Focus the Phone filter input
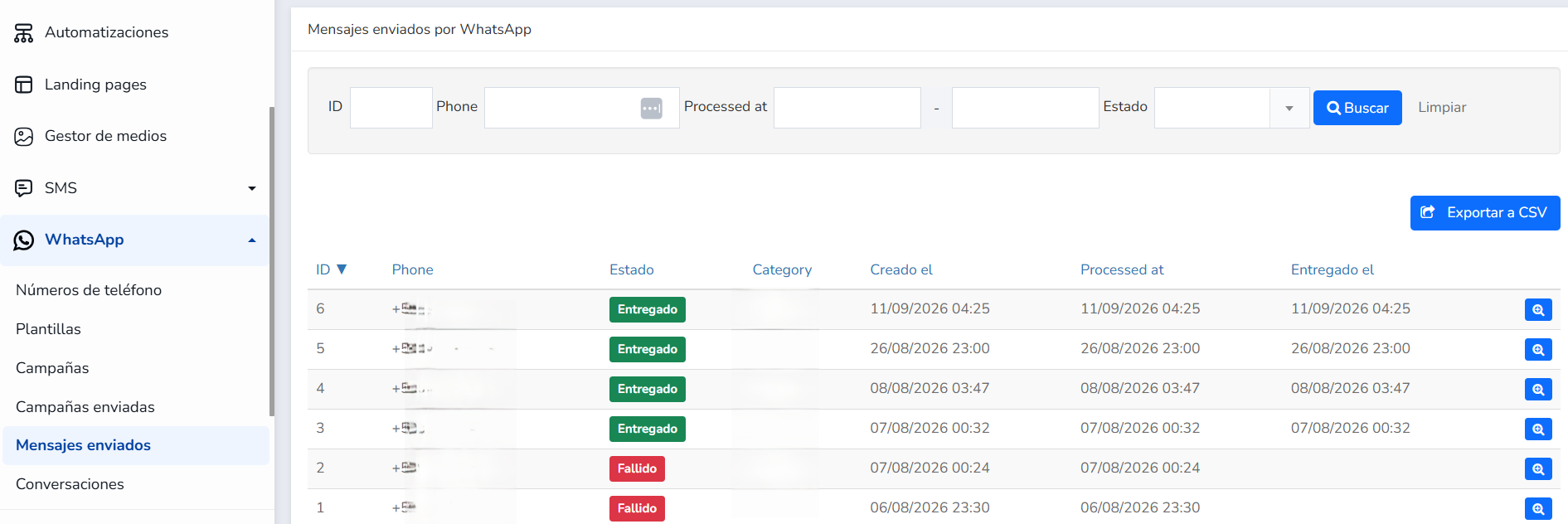The height and width of the screenshot is (524, 1568). point(582,108)
